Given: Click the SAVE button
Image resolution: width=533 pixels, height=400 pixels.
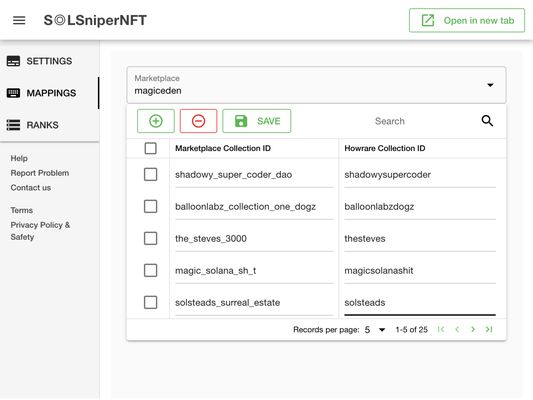Looking at the screenshot, I should [257, 121].
